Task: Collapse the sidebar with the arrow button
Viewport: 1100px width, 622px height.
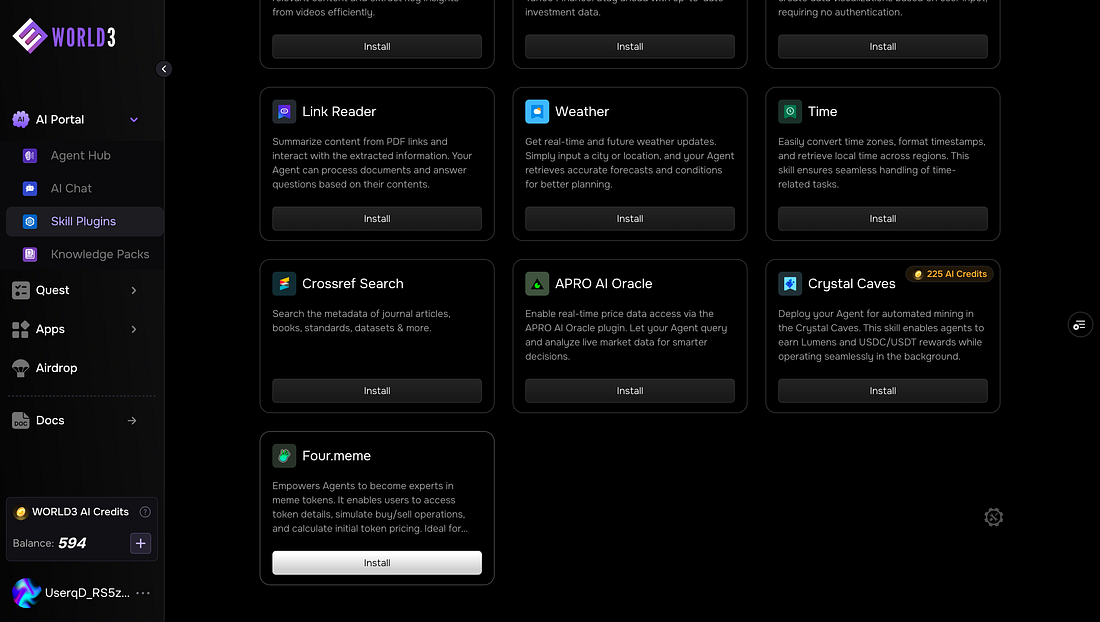Action: (x=164, y=69)
